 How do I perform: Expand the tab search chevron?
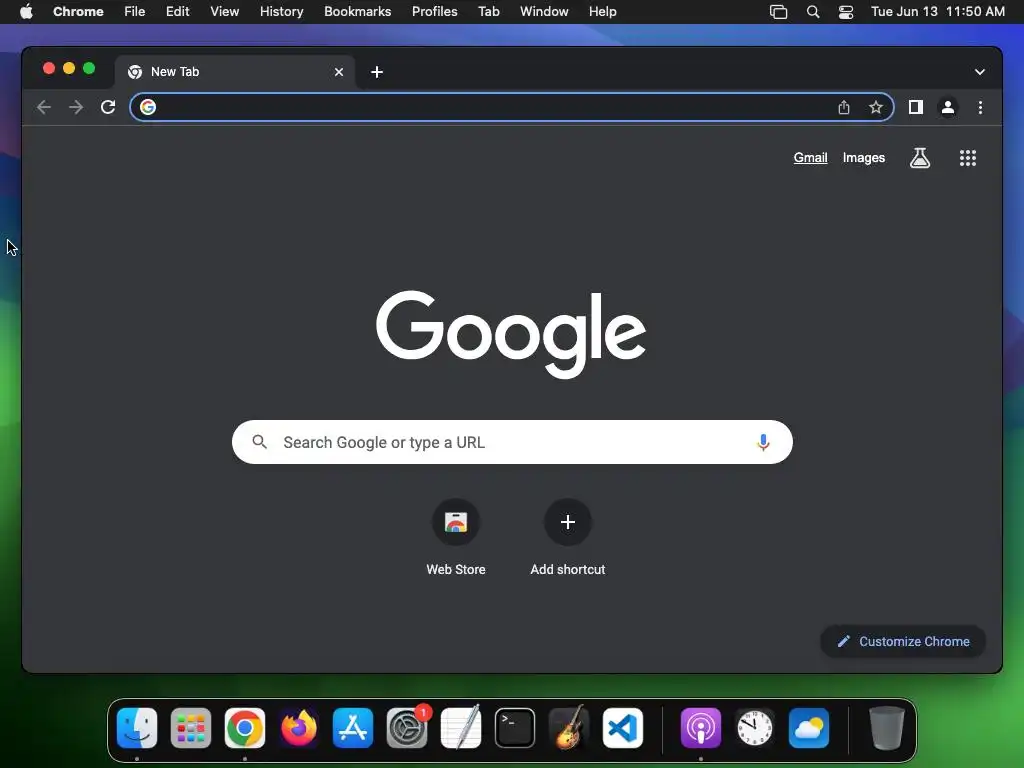pyautogui.click(x=980, y=72)
